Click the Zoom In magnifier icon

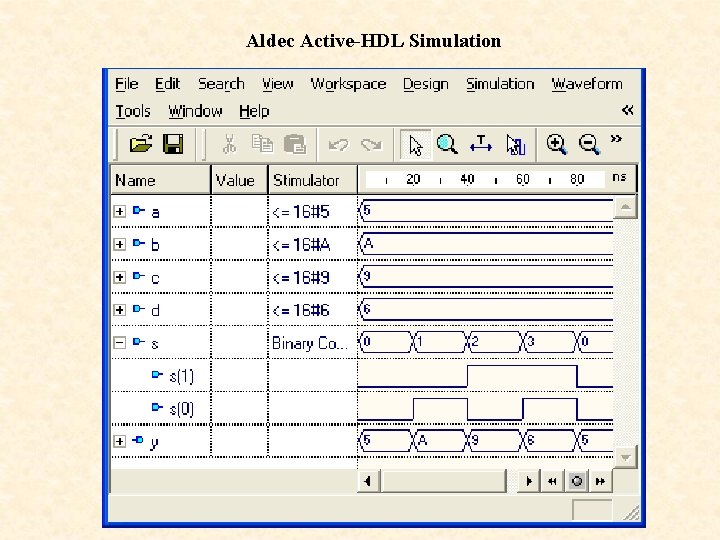tap(557, 144)
